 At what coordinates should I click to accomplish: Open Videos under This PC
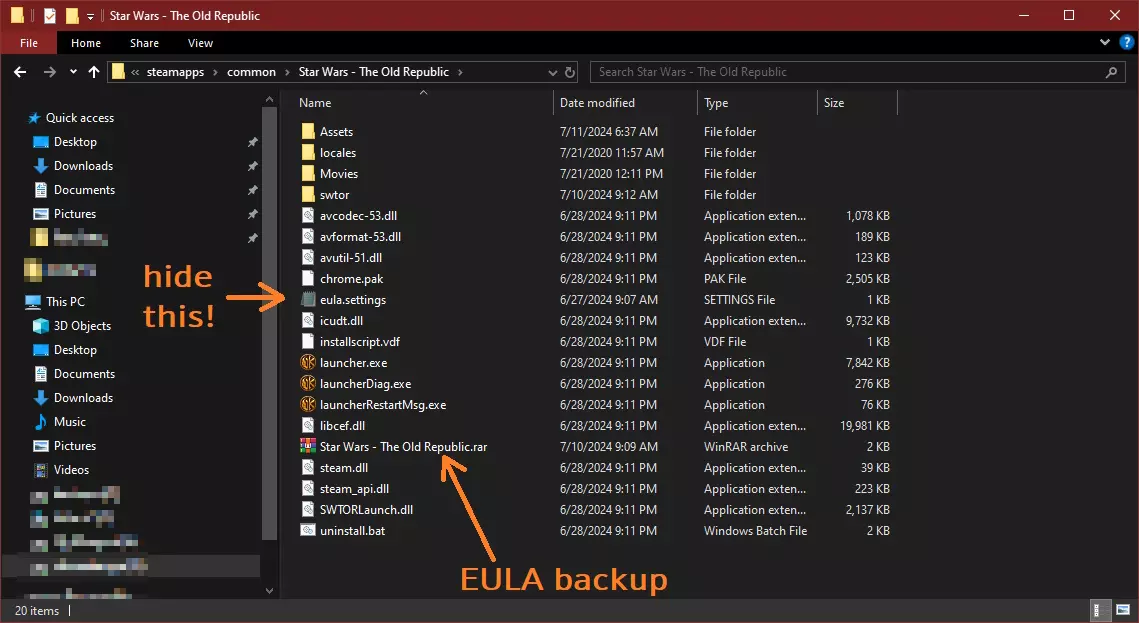pyautogui.click(x=71, y=470)
